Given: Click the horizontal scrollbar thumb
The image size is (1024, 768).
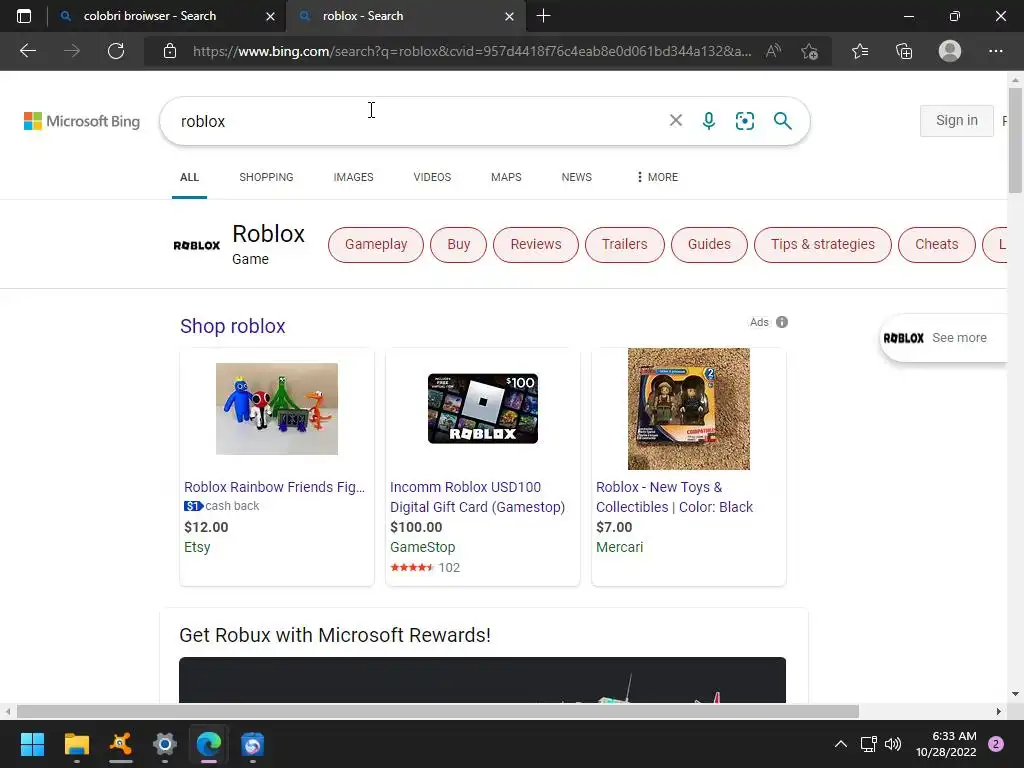Looking at the screenshot, I should [438, 711].
